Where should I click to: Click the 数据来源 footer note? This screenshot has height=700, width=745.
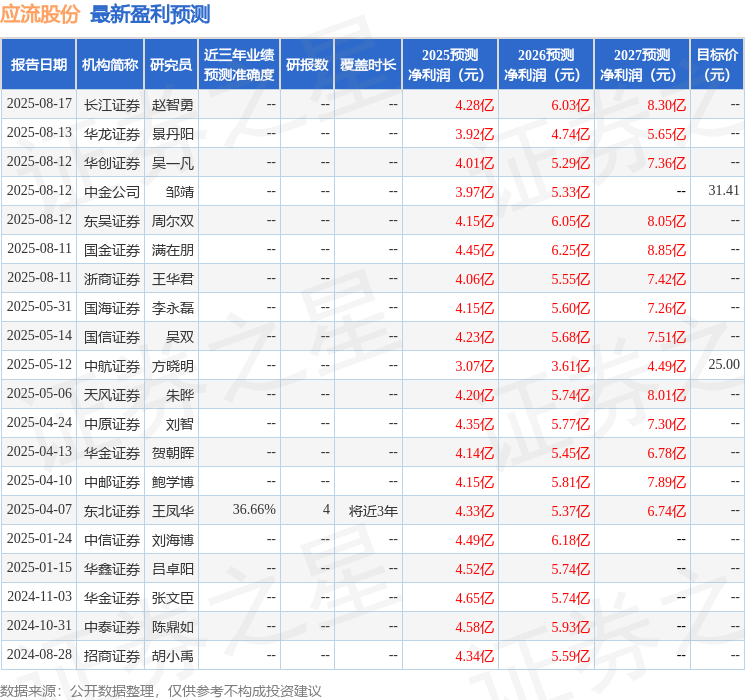(161, 690)
